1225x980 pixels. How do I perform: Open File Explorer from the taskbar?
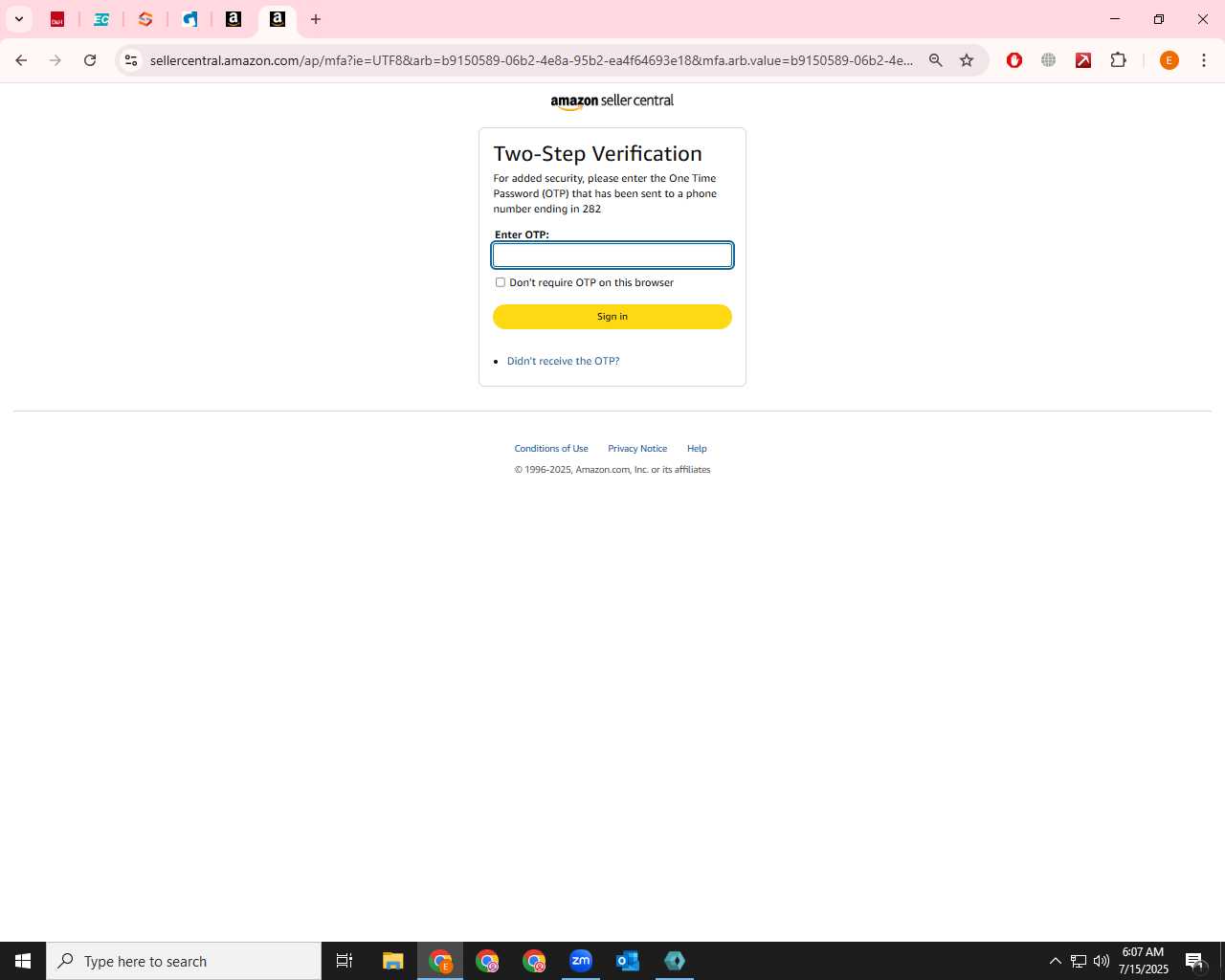[x=393, y=961]
